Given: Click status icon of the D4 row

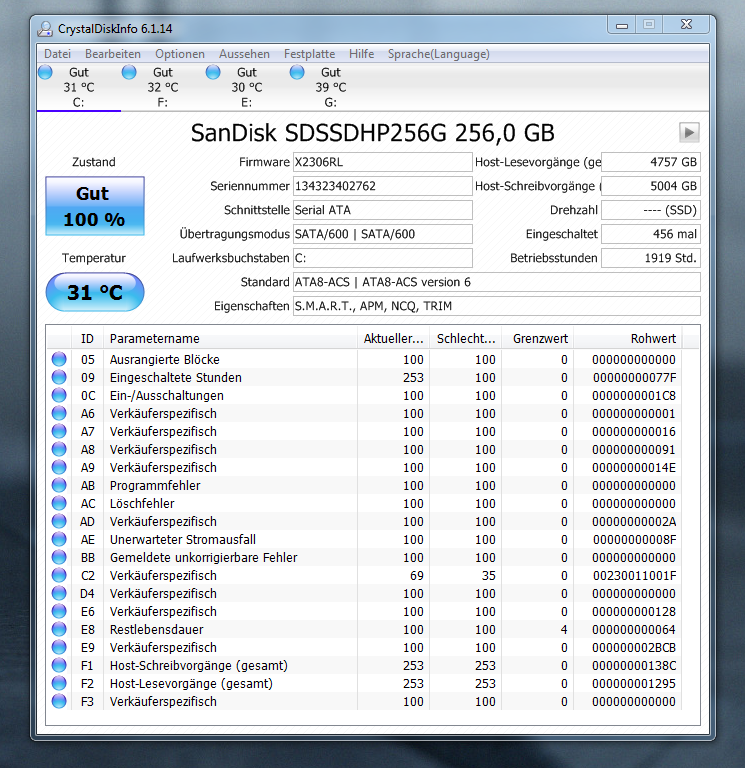Looking at the screenshot, I should (x=59, y=594).
